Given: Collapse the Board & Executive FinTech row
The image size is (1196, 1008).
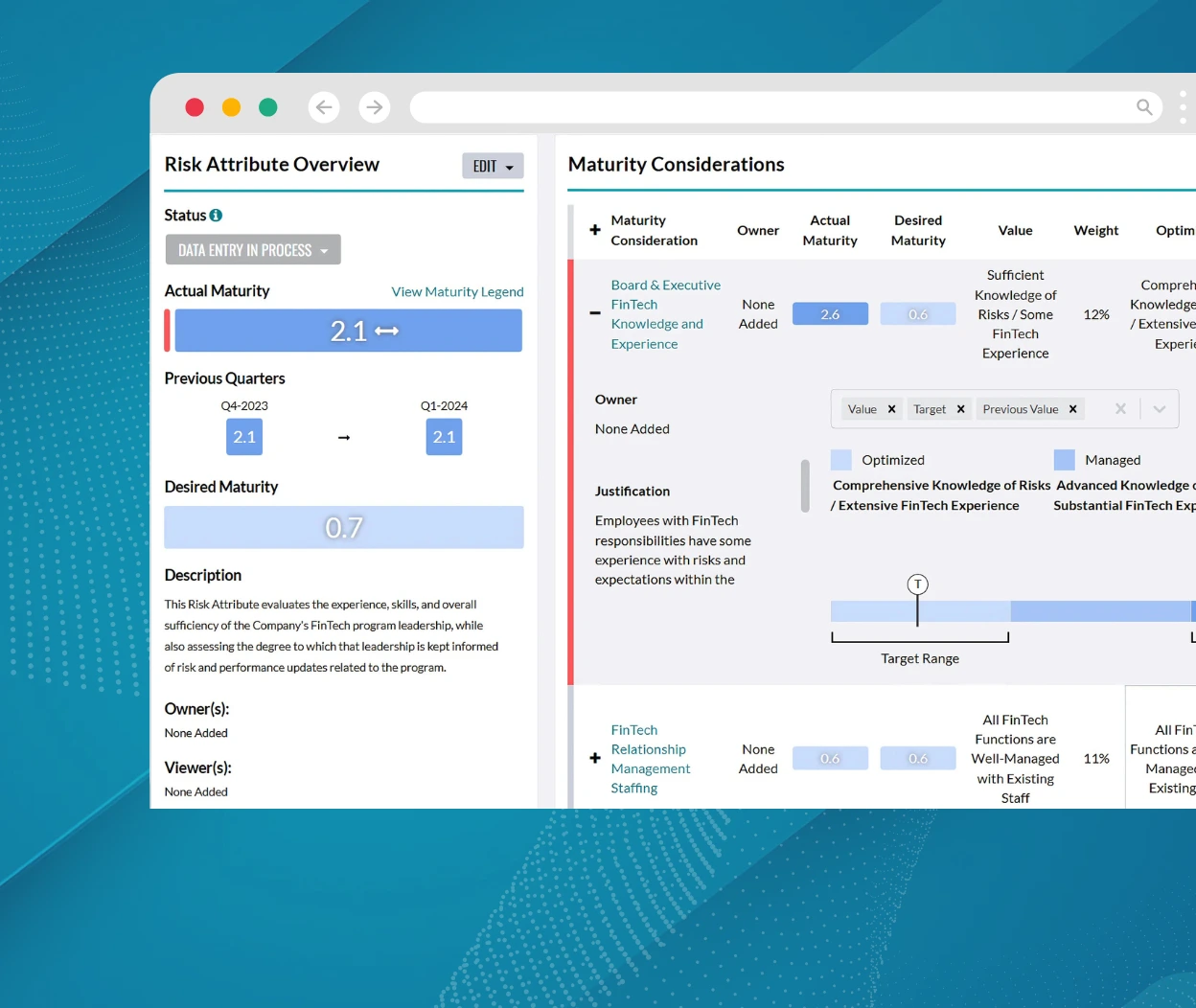Looking at the screenshot, I should point(595,313).
